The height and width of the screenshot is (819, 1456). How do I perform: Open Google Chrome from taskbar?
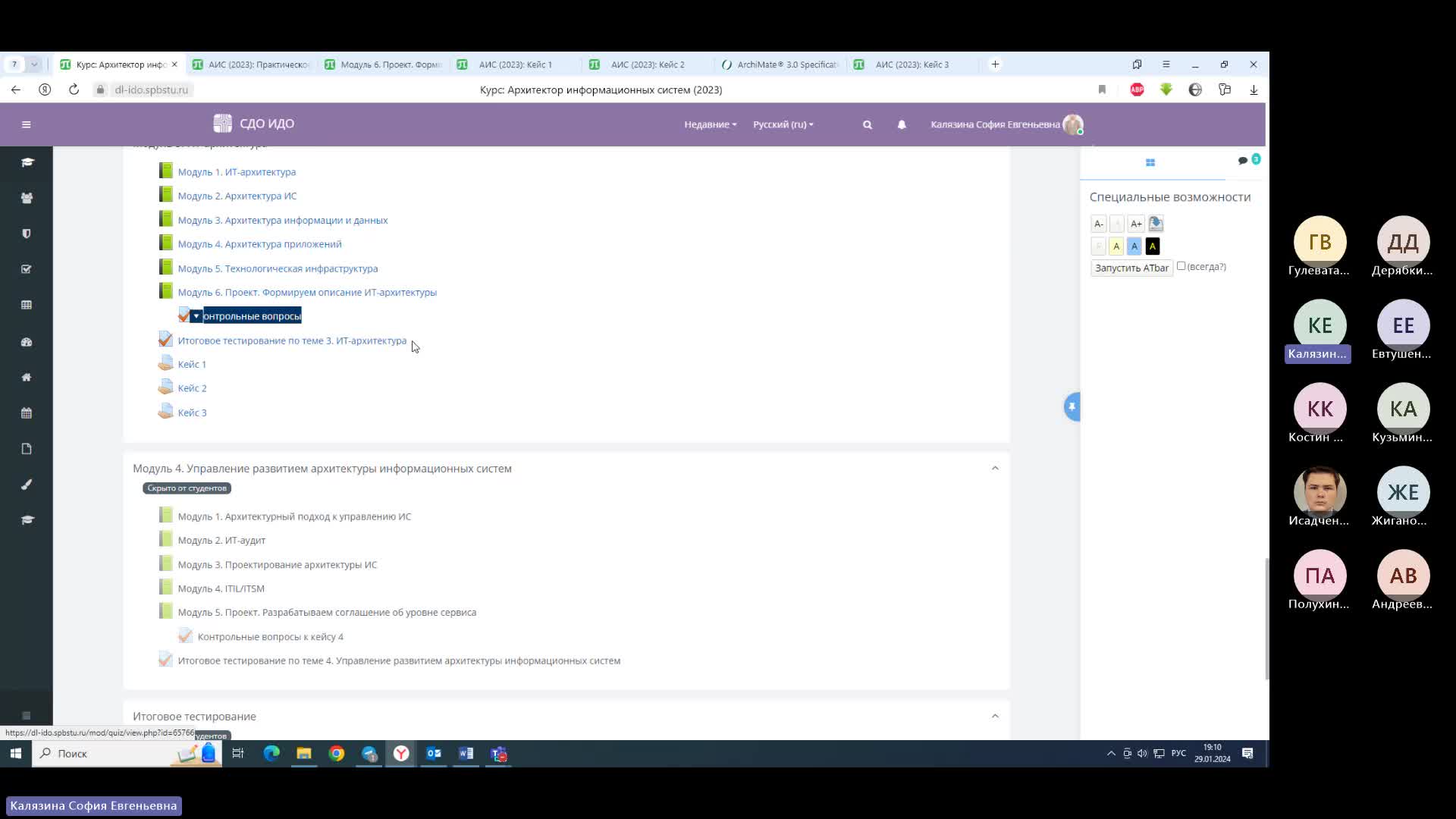click(337, 754)
